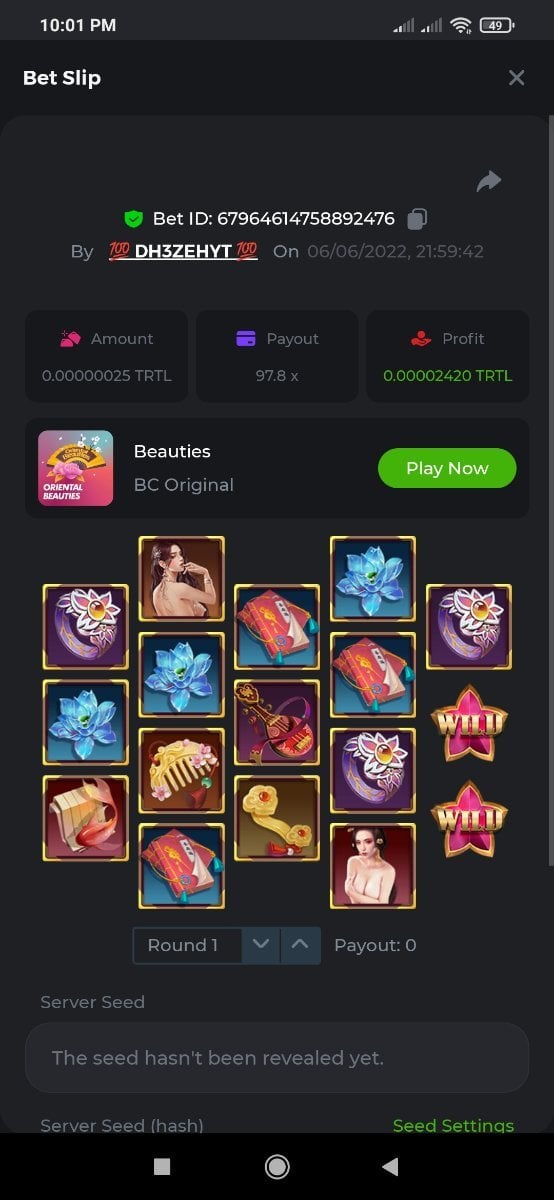Tap the green verified shield icon

(x=133, y=218)
